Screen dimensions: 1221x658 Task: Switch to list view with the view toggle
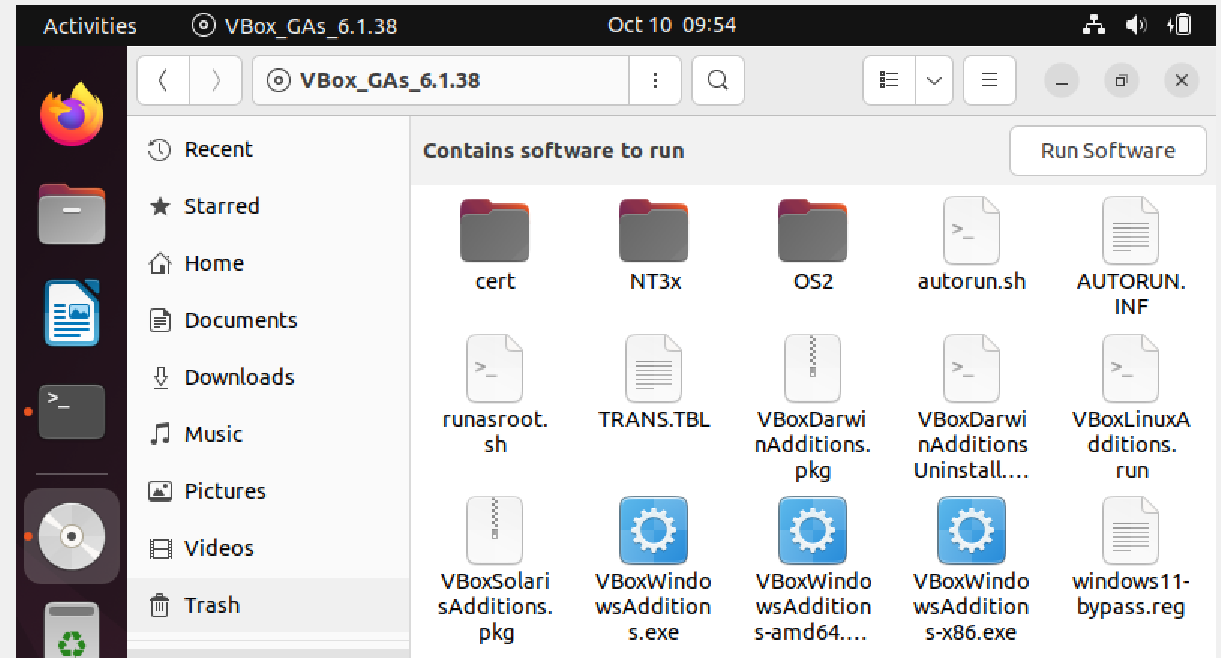[888, 80]
